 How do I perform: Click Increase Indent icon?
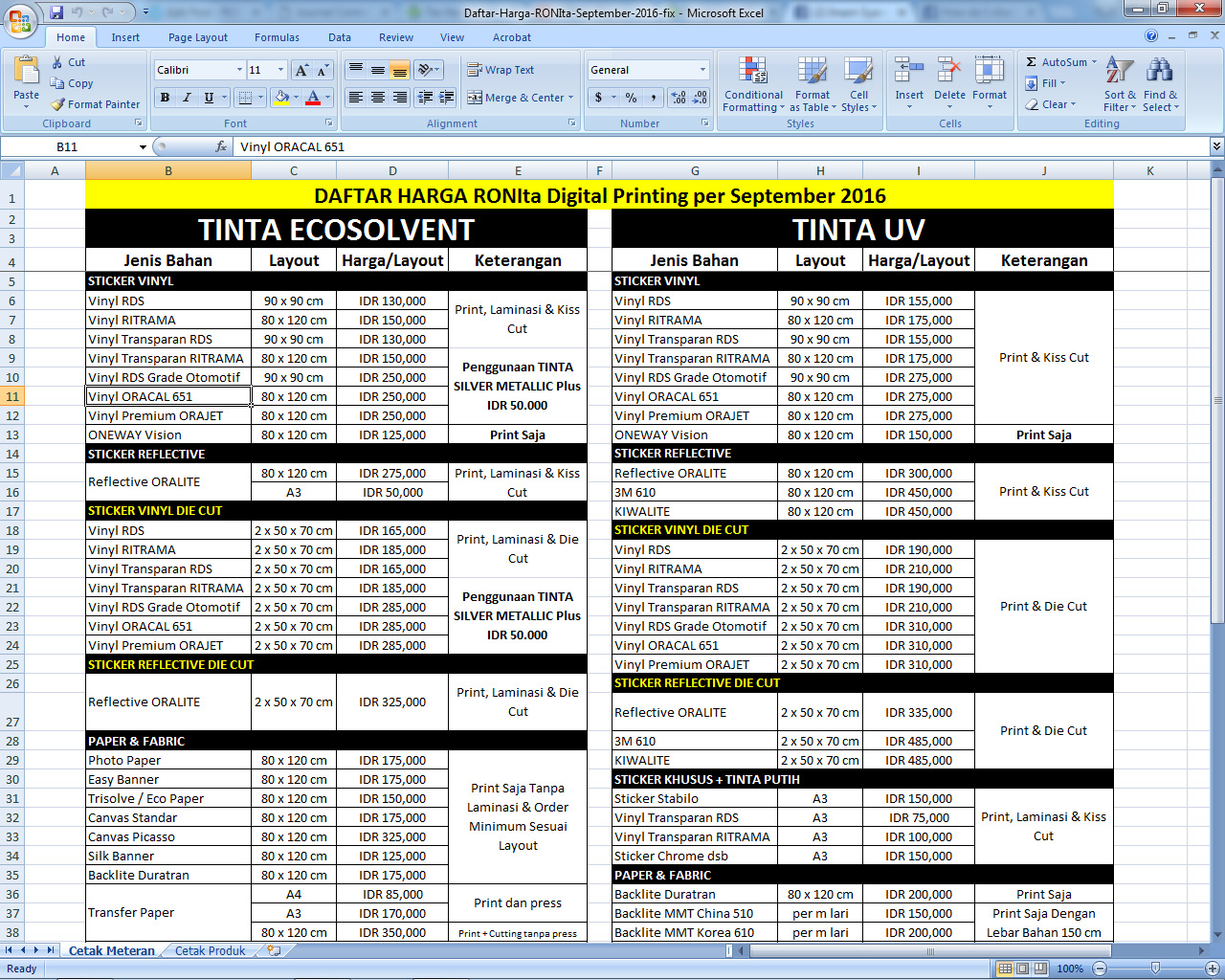(x=446, y=98)
